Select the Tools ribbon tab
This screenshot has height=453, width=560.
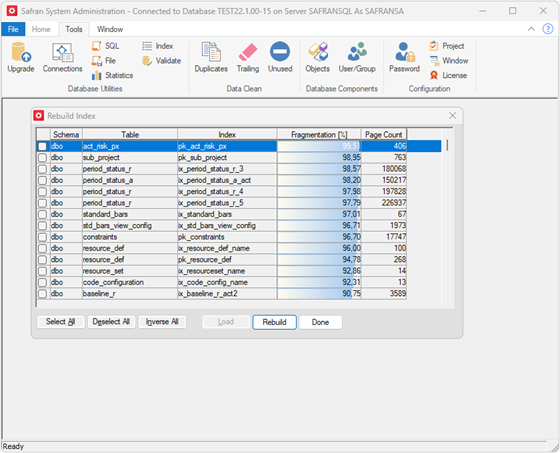point(74,29)
